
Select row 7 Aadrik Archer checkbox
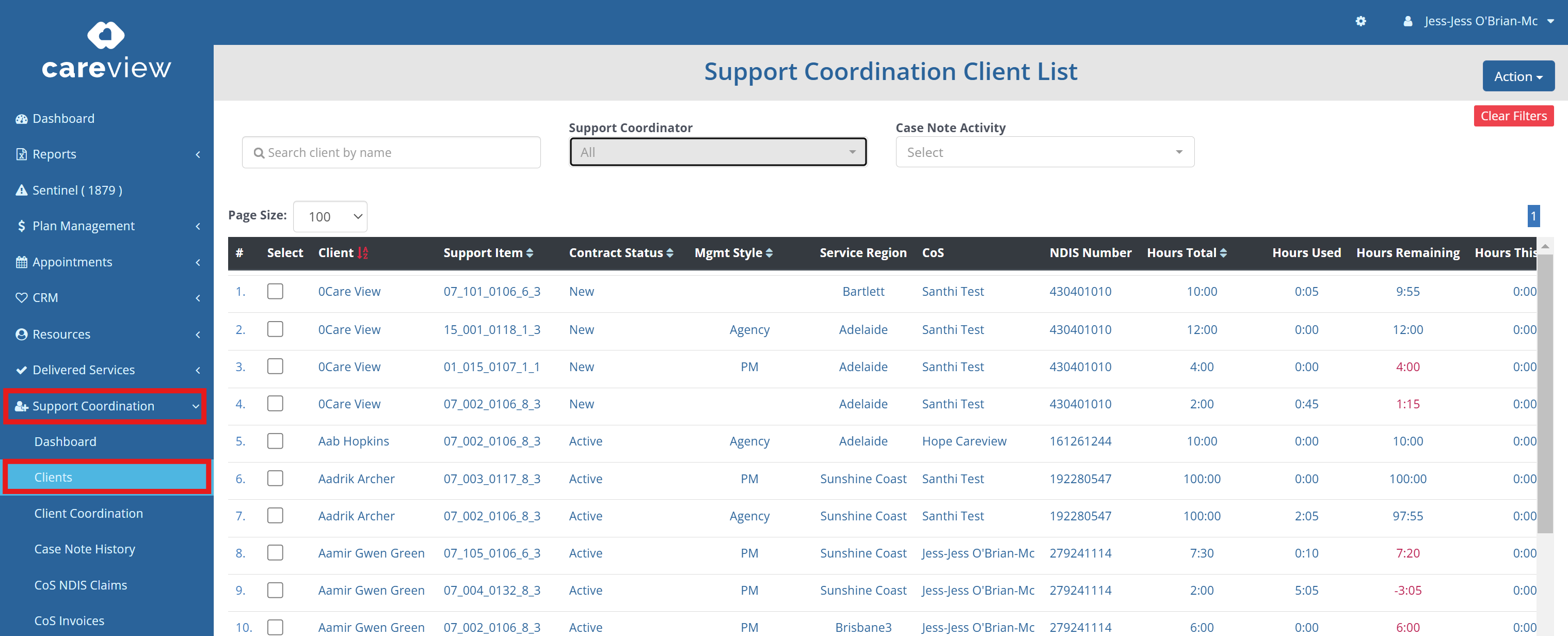click(275, 515)
